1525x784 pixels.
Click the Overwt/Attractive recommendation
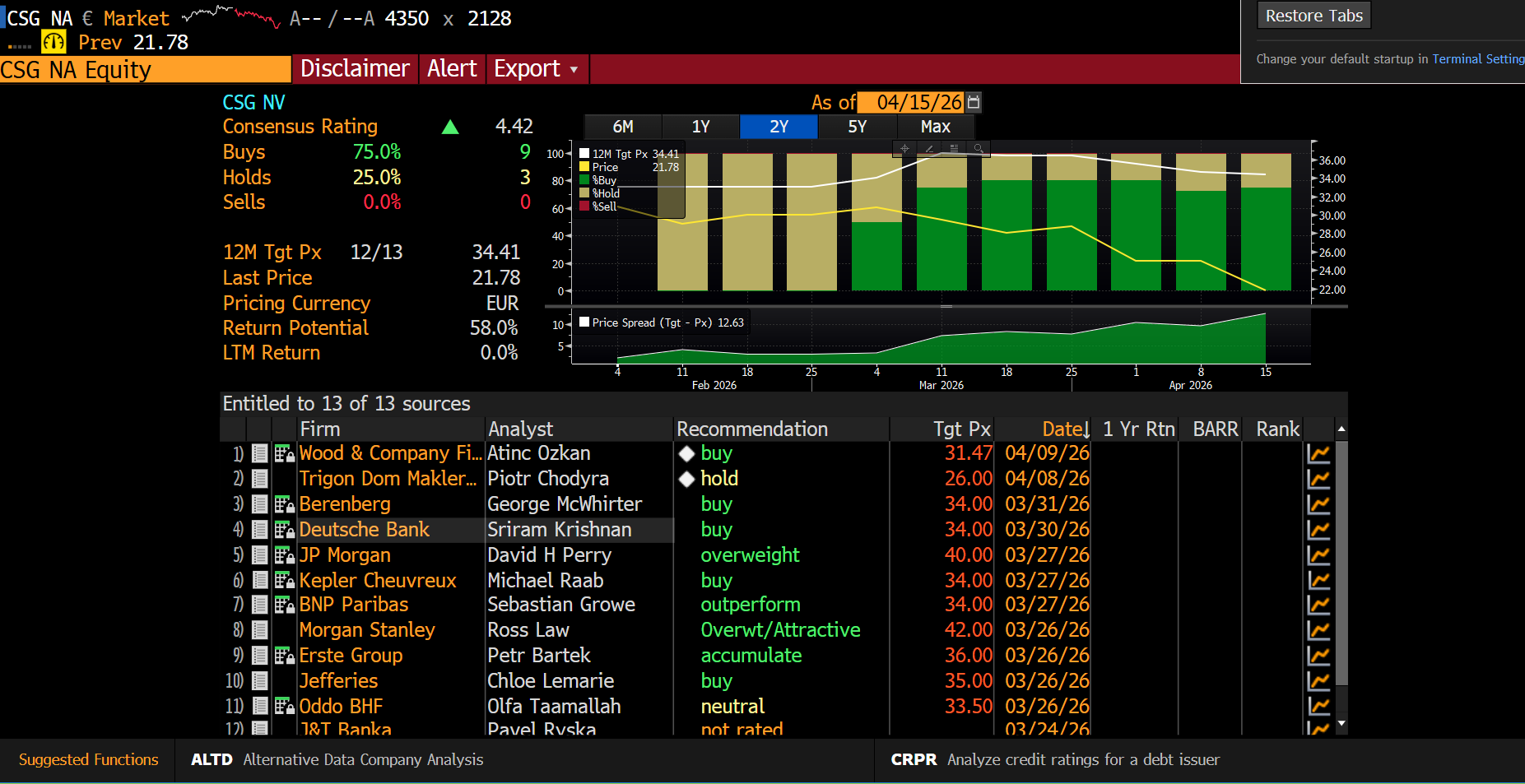point(780,630)
